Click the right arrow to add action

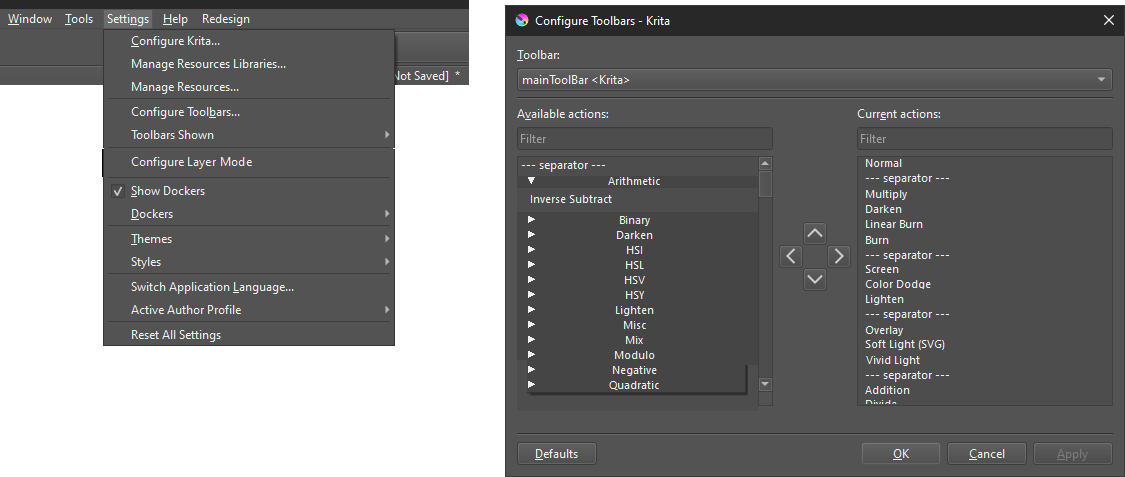839,257
